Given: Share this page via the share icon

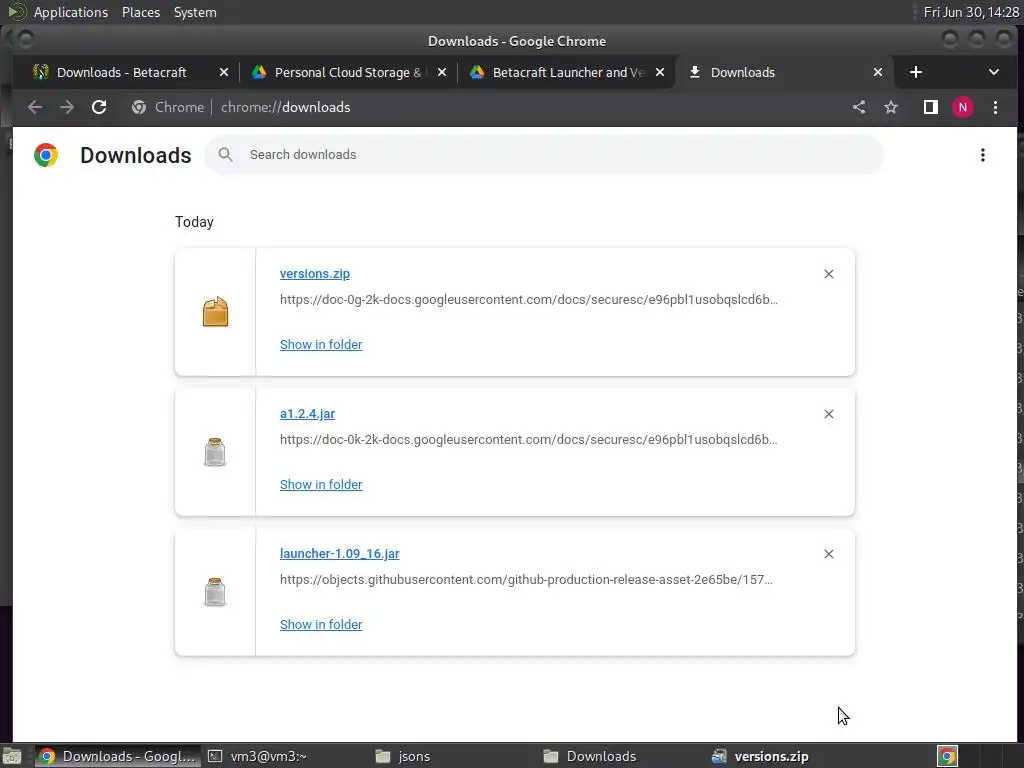Looking at the screenshot, I should (x=859, y=107).
